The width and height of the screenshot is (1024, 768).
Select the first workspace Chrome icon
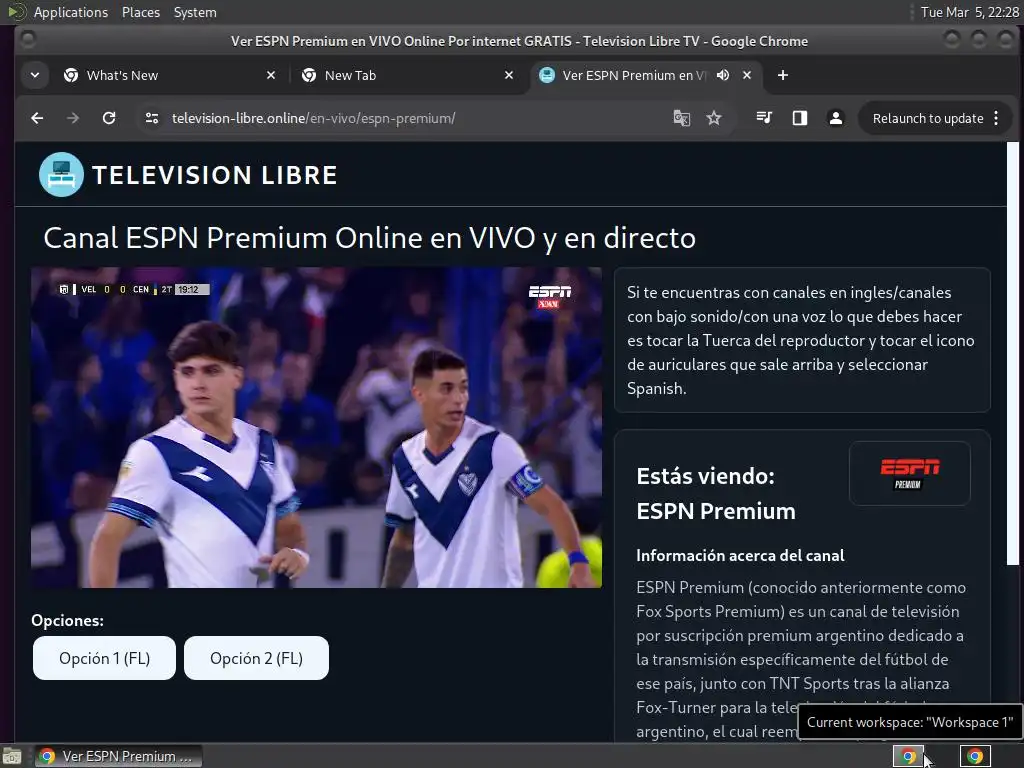(x=908, y=756)
